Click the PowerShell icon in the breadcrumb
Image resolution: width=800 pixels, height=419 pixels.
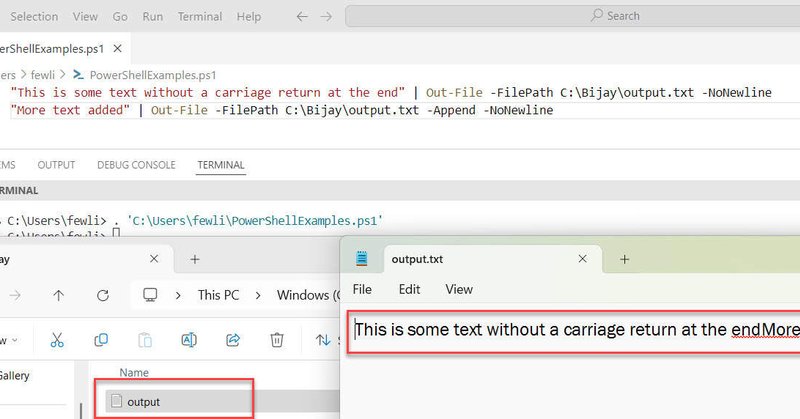(x=78, y=75)
